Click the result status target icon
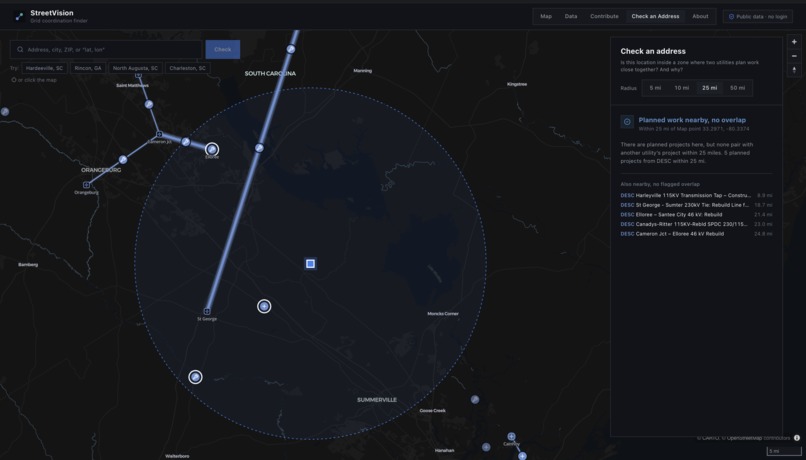Screen dimensions: 806x460 click(627, 121)
